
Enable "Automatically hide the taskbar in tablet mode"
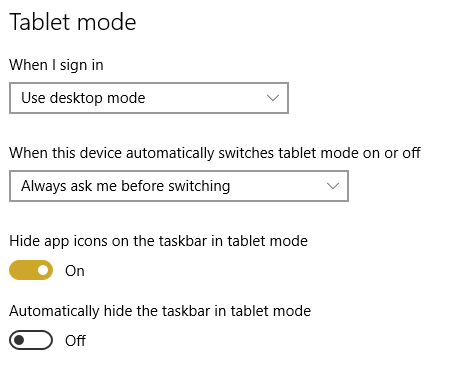click(x=31, y=340)
